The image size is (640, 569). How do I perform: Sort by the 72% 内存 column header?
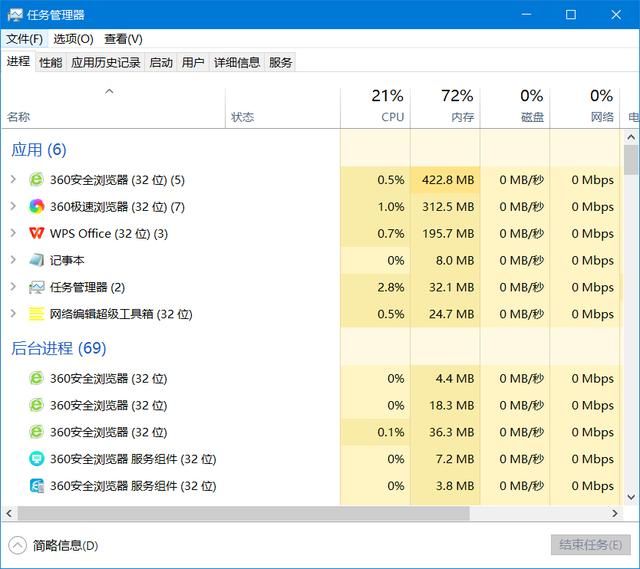click(x=445, y=108)
